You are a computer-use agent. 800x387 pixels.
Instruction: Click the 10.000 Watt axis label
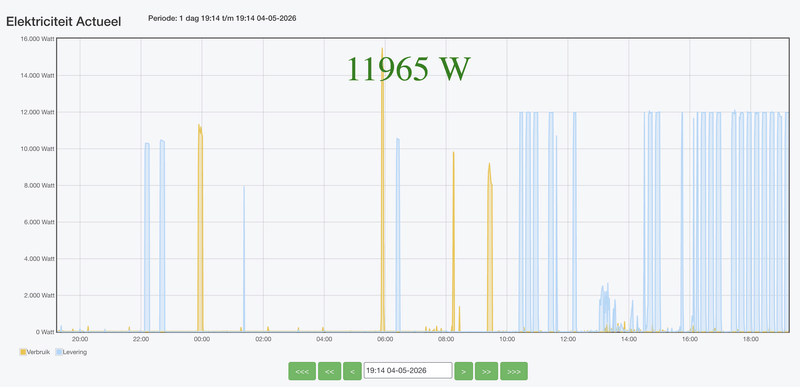point(37,149)
